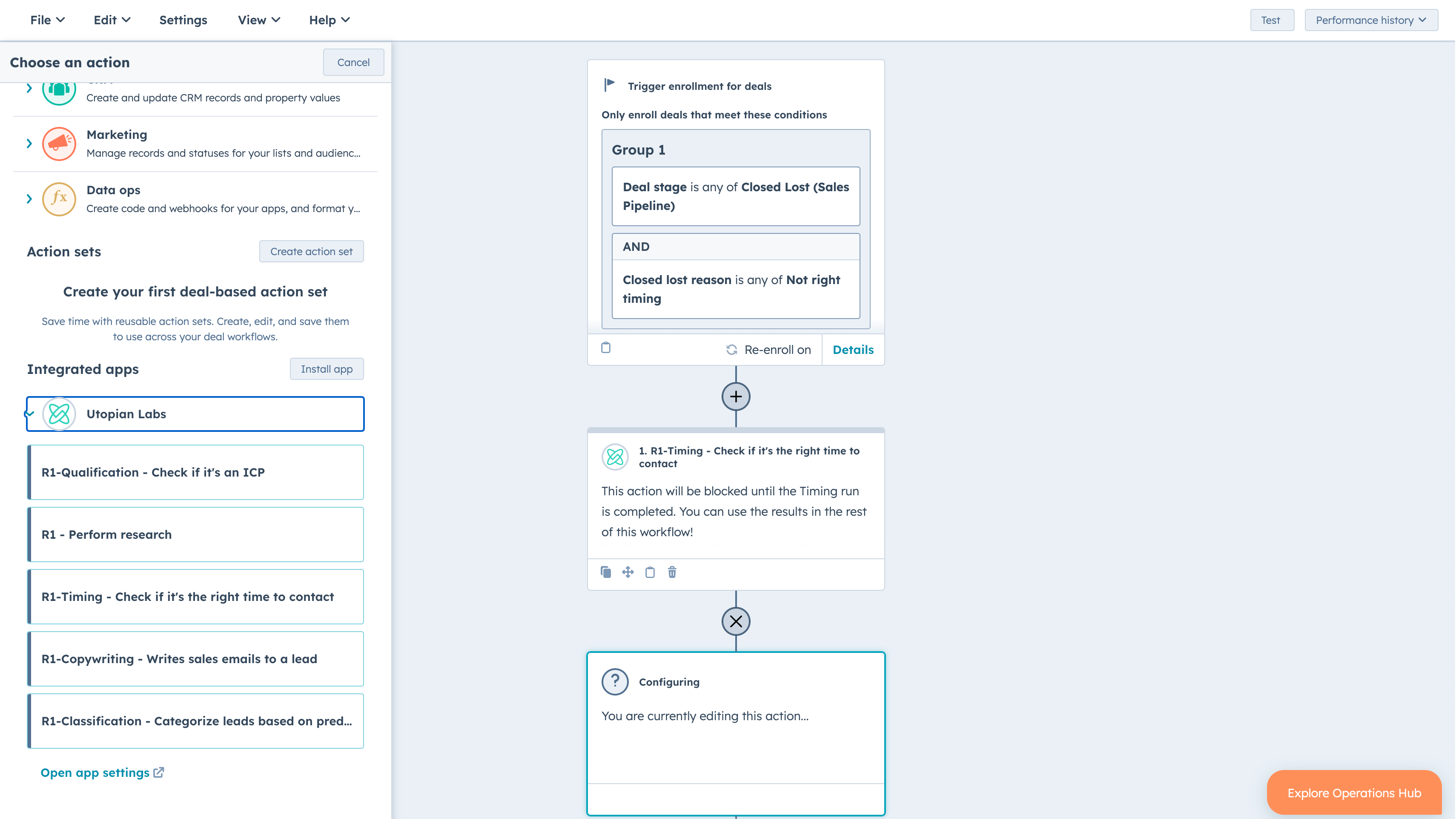Image resolution: width=1456 pixels, height=819 pixels.
Task: Click the copy icon on R1-Timing action
Action: pos(605,572)
